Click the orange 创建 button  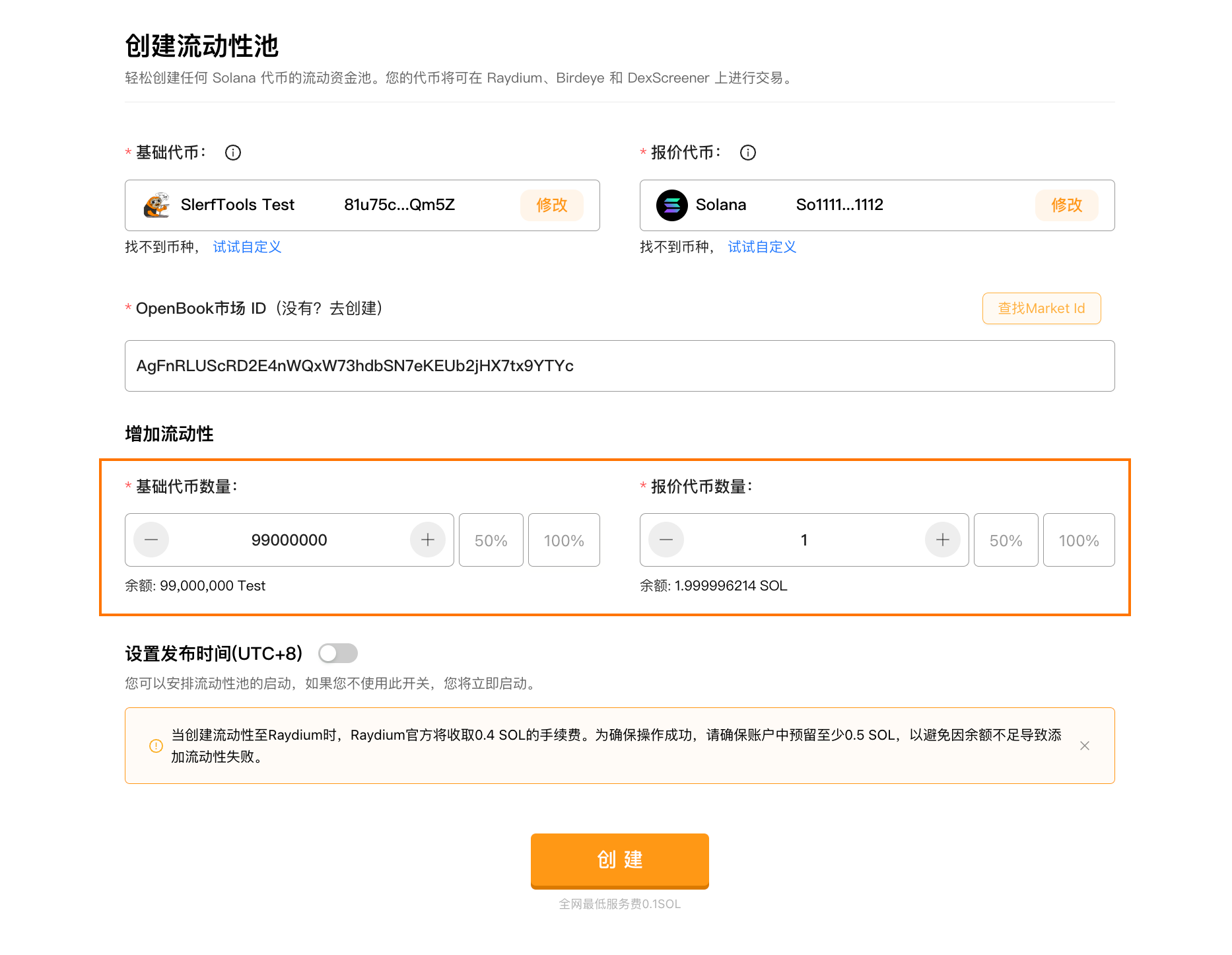point(619,860)
